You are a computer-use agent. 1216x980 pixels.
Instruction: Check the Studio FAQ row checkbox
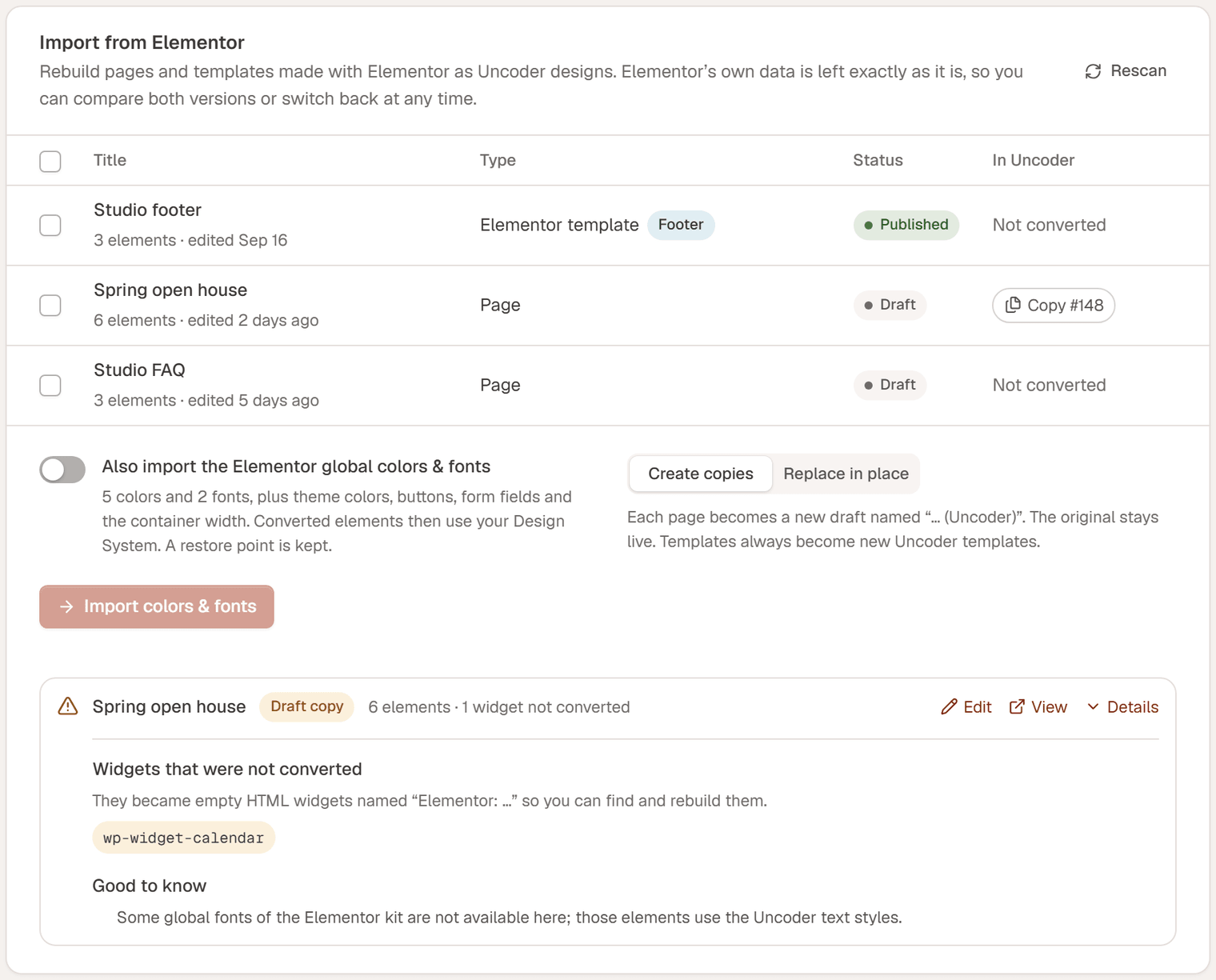click(50, 385)
